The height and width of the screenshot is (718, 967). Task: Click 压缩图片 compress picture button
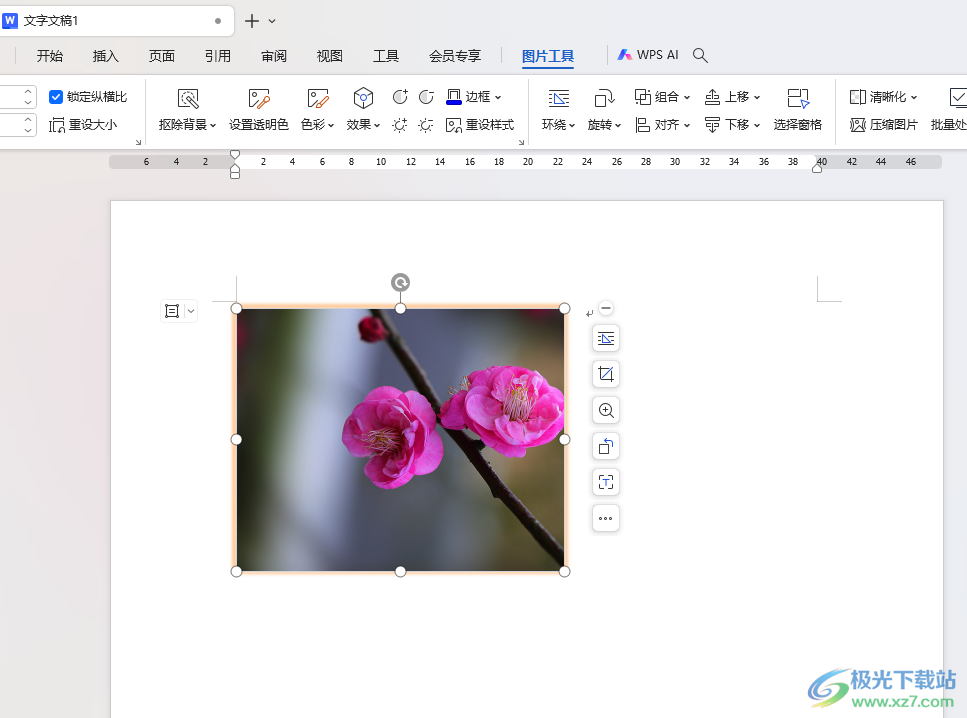pos(884,125)
